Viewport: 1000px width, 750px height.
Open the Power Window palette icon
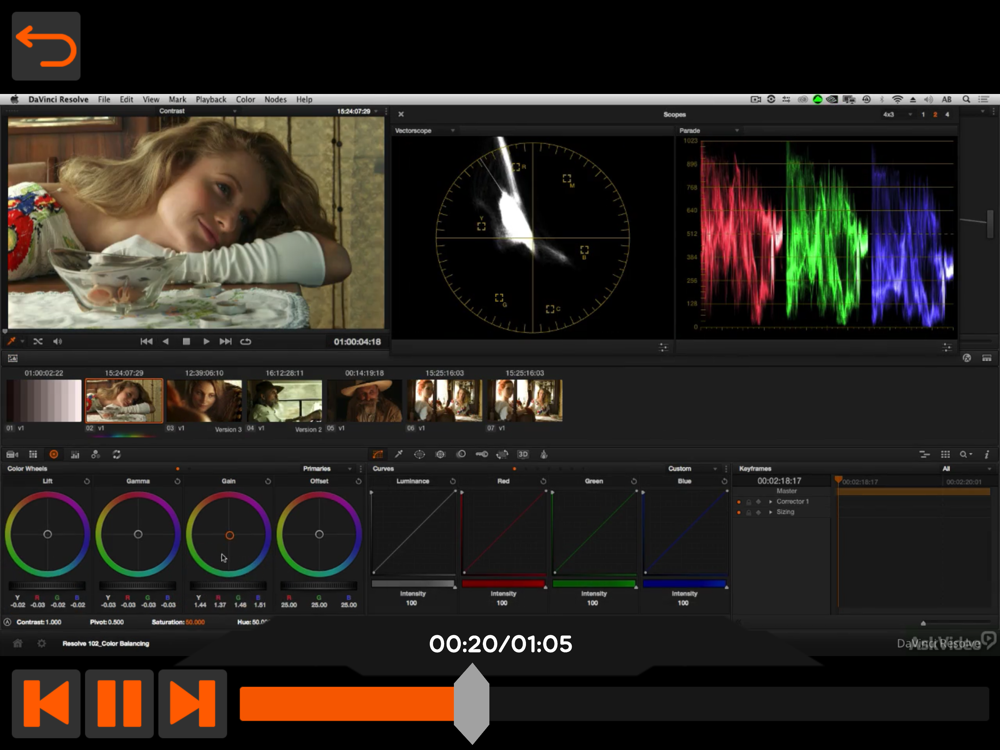(419, 454)
